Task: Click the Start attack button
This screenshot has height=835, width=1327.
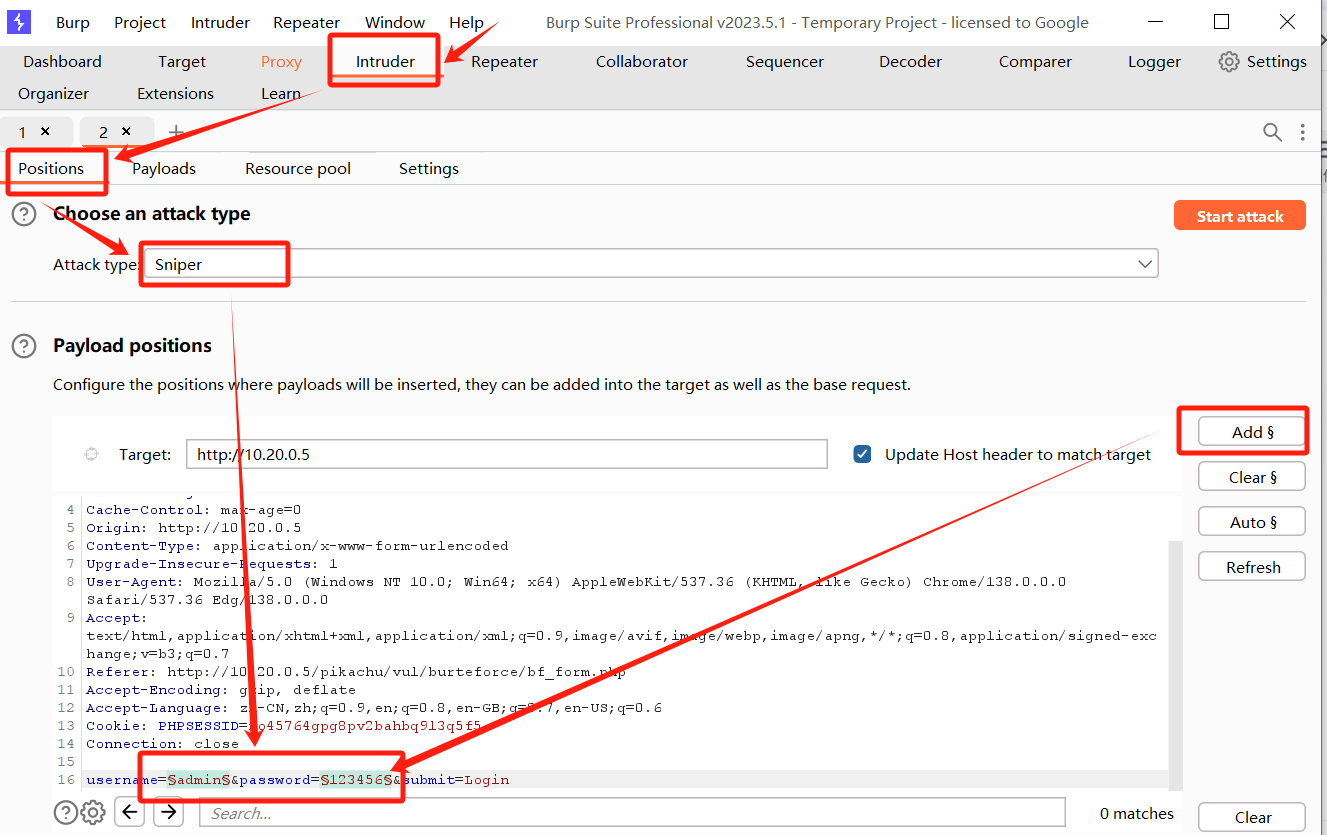Action: point(1240,216)
